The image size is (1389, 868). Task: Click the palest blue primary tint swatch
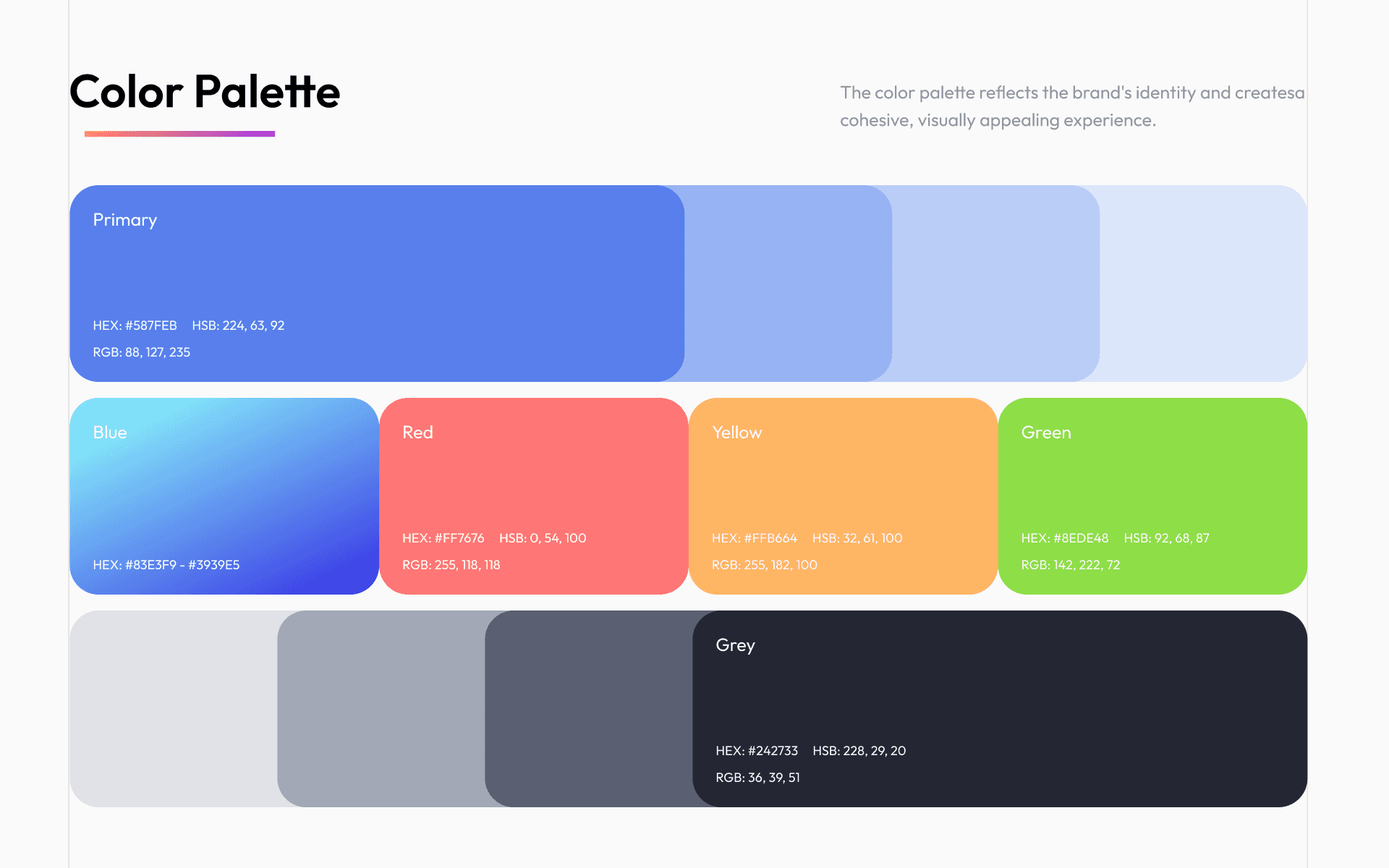click(x=1205, y=282)
